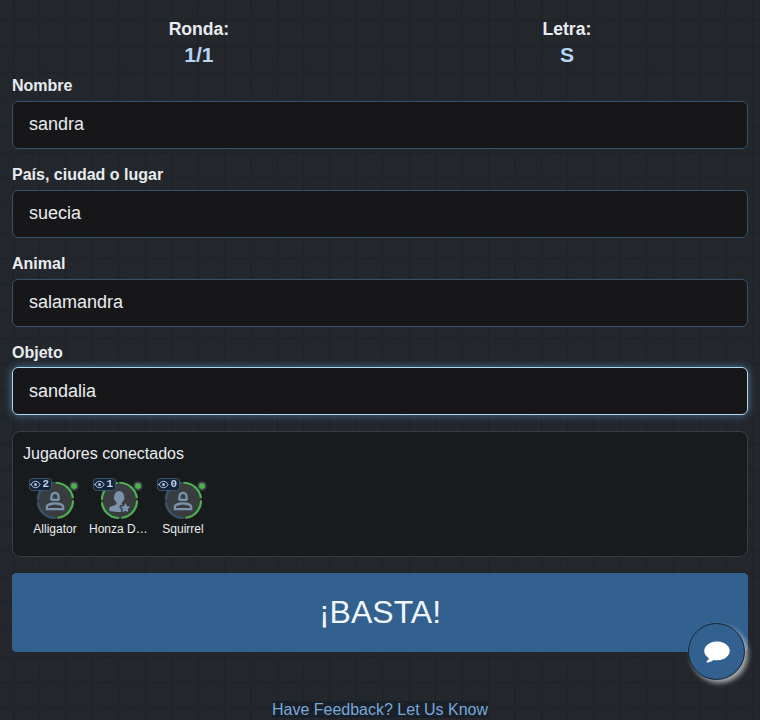Click Alligator's eye view count badge
Screen dimensions: 760x720
coord(40,484)
